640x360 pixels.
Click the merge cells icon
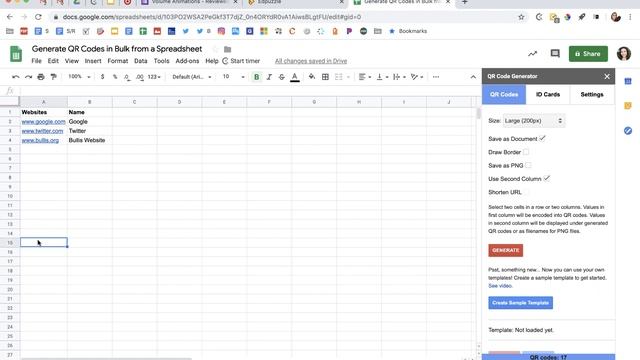(x=339, y=77)
